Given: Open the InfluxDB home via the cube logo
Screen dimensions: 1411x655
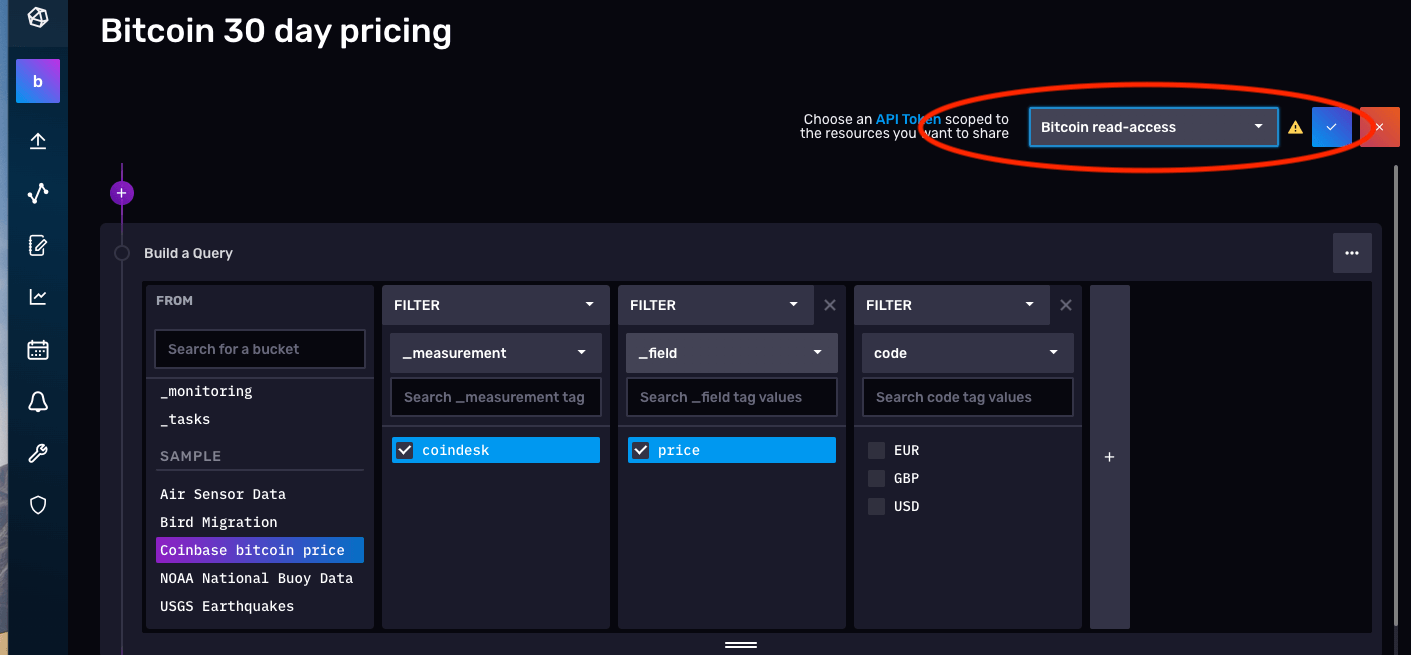Looking at the screenshot, I should 37,17.
